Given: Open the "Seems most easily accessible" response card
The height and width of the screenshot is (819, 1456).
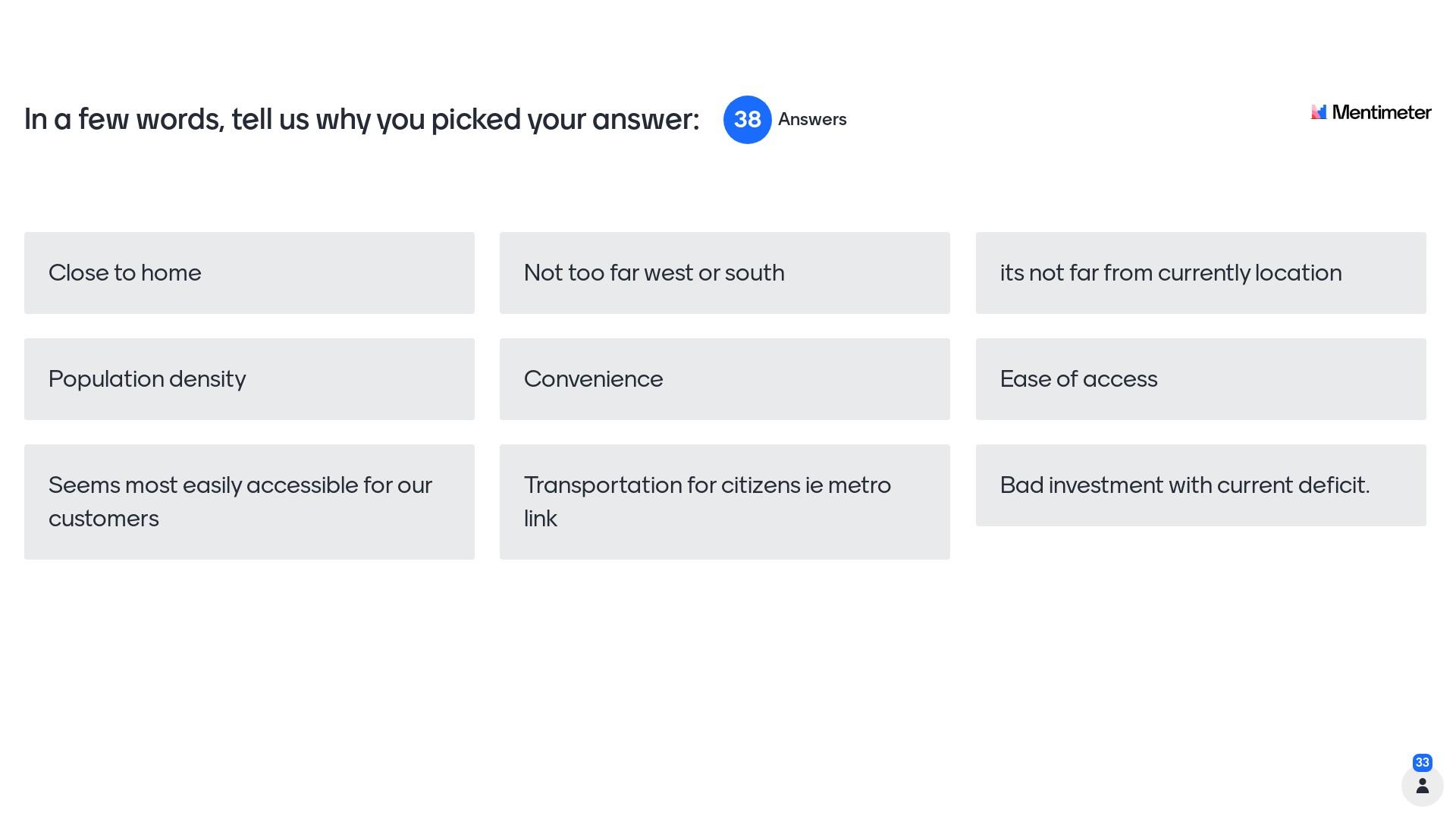Looking at the screenshot, I should pos(249,502).
